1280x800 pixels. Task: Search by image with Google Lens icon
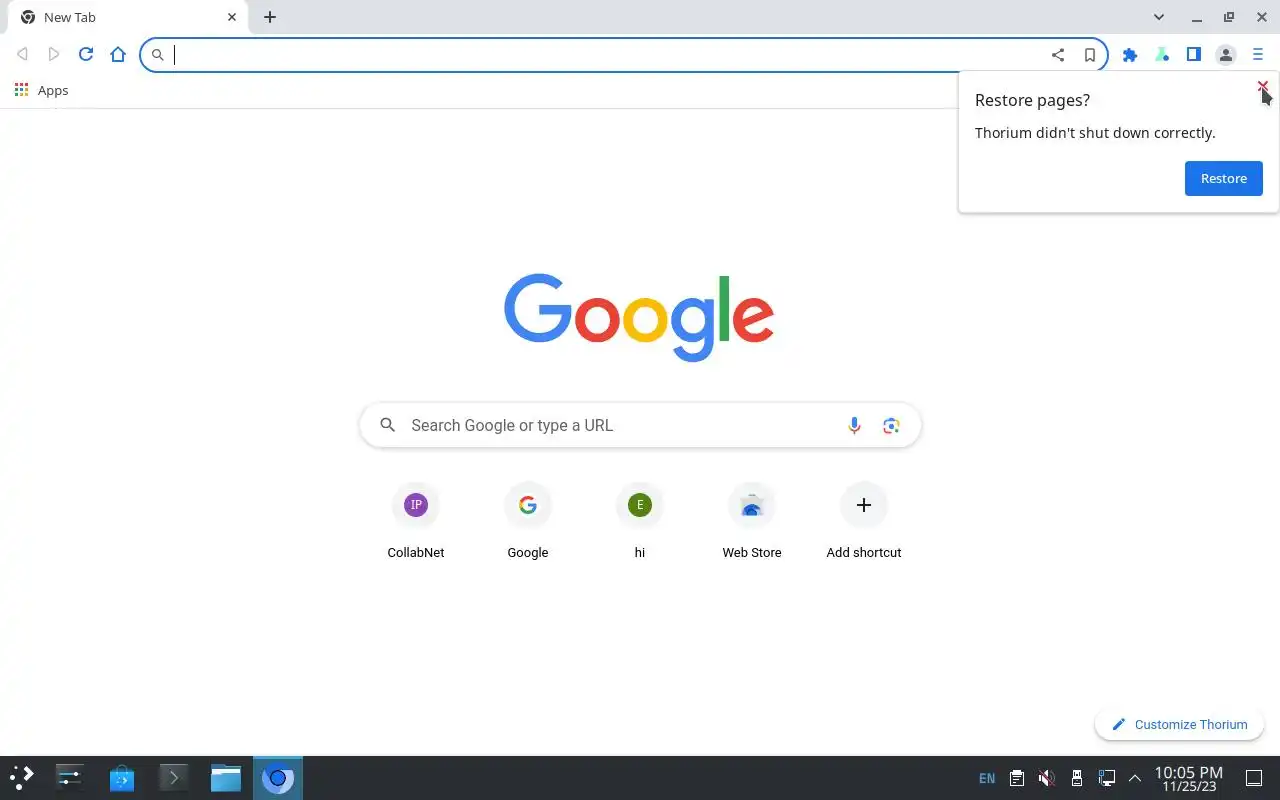(x=891, y=426)
